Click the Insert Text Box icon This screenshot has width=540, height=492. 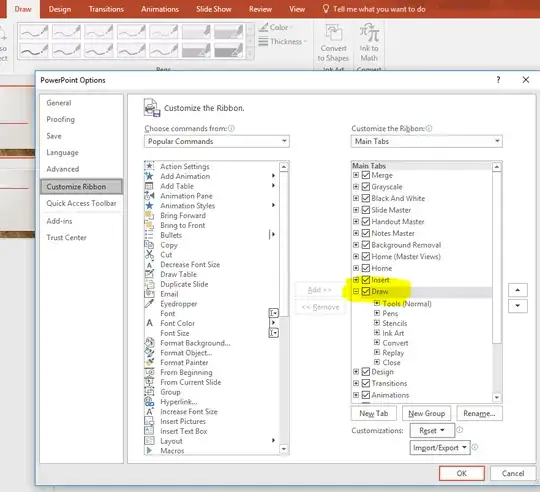pyautogui.click(x=149, y=431)
